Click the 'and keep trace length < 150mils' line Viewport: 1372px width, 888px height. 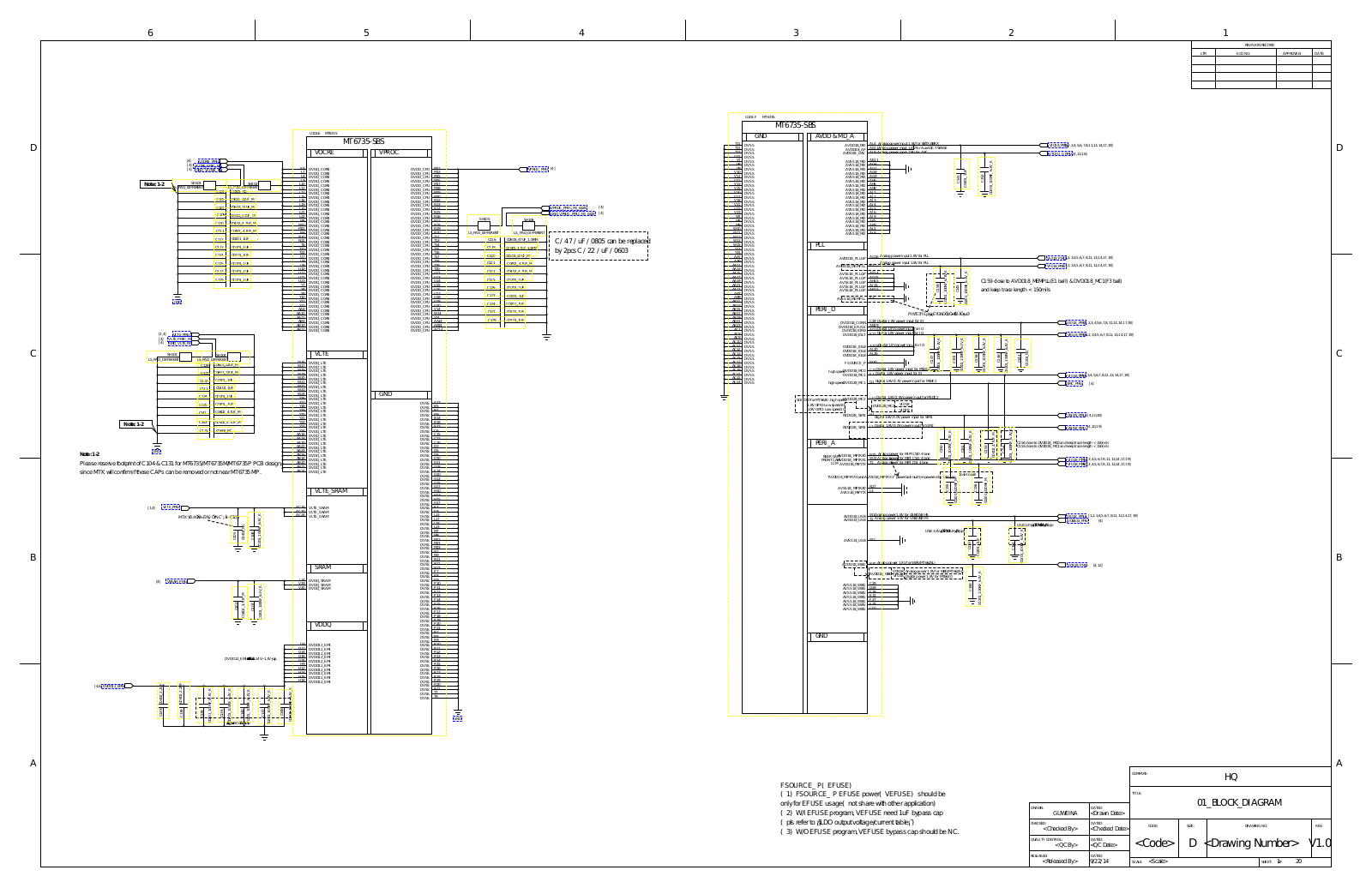tap(1015, 290)
